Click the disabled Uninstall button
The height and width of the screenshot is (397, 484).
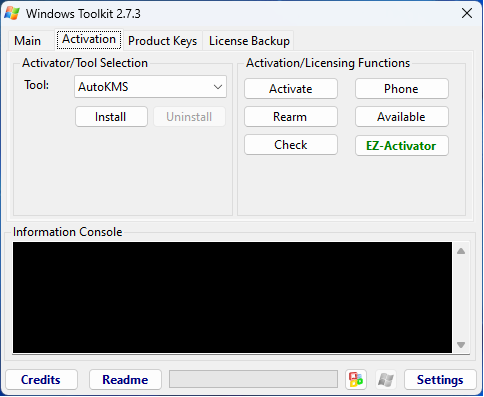tap(189, 117)
